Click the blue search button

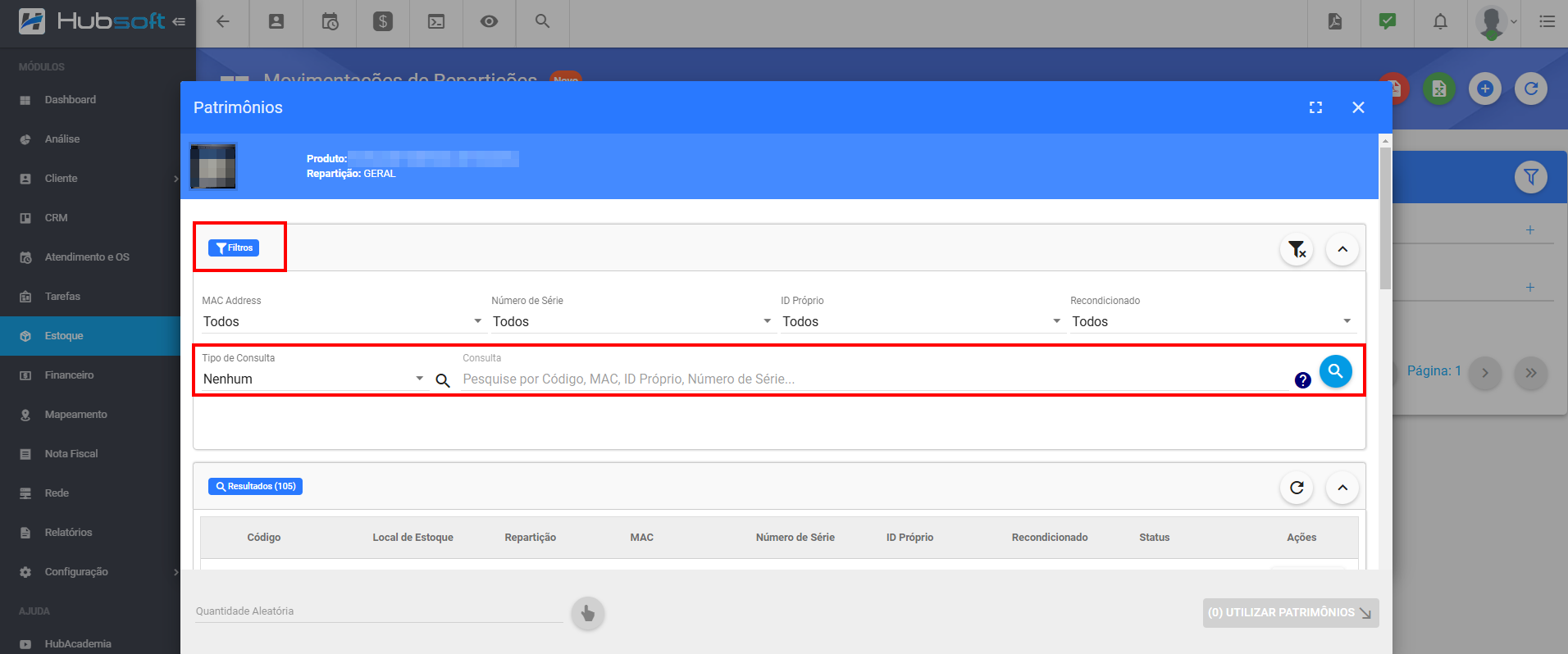point(1336,371)
